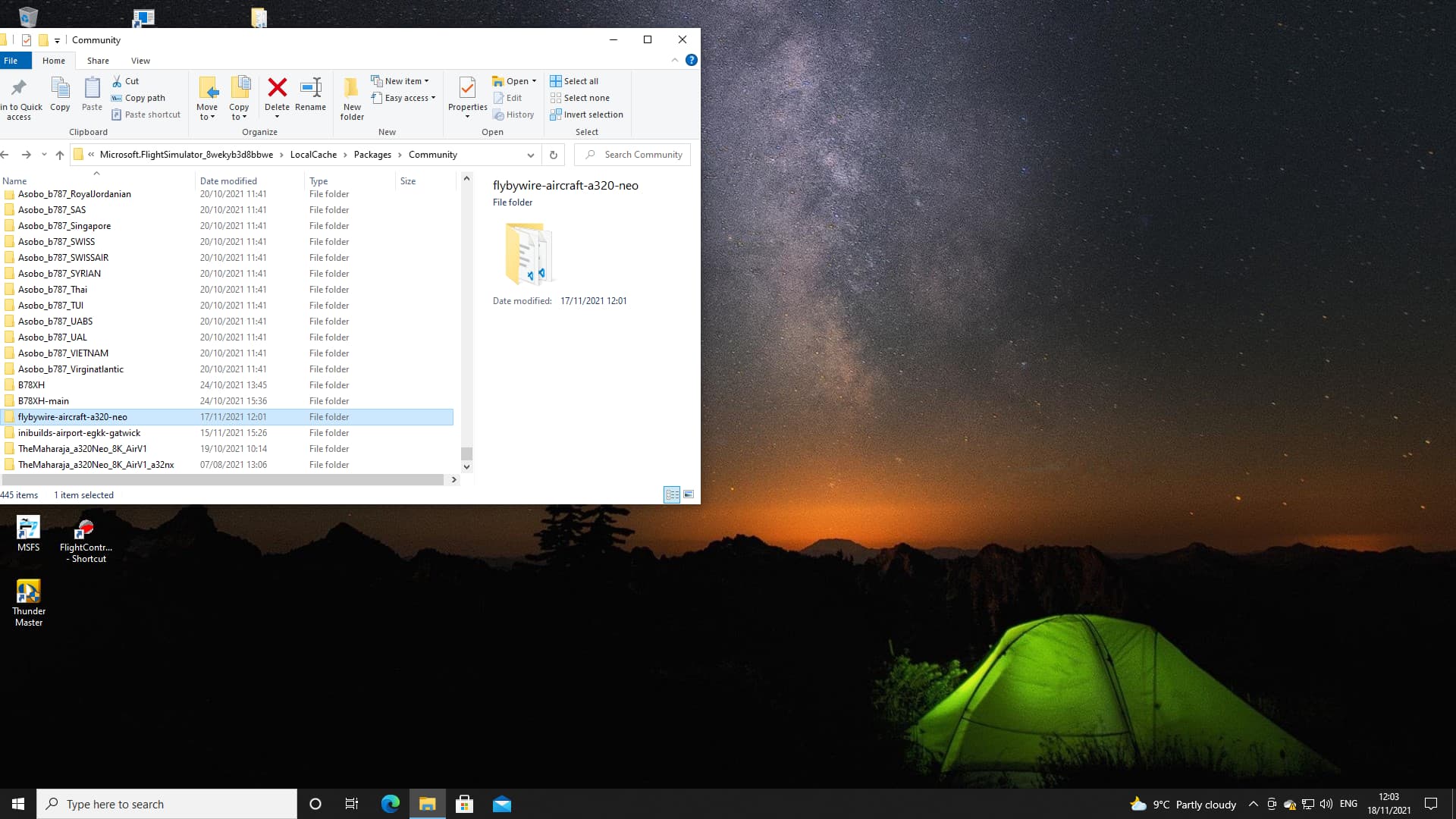1456x819 pixels.
Task: Click the Paste clipboard icon
Action: coord(92,89)
